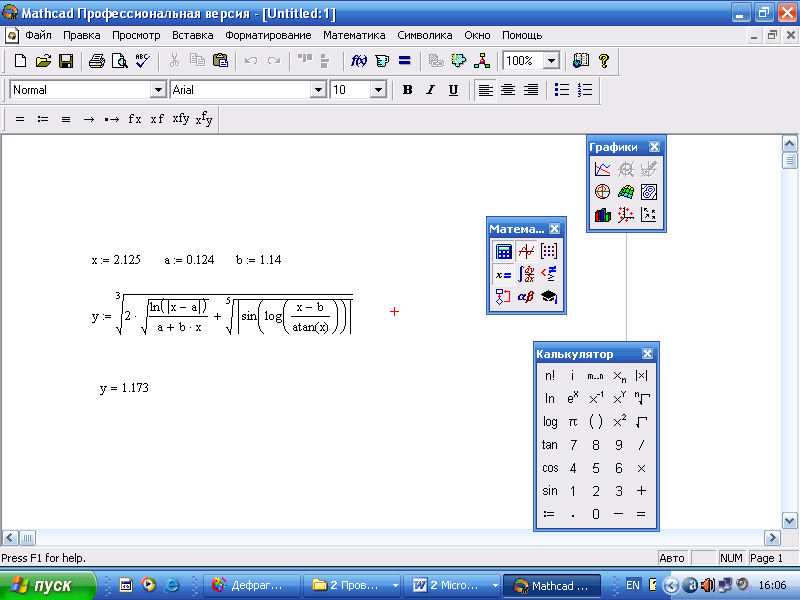Insert a function with the f(x) icon

tap(359, 61)
